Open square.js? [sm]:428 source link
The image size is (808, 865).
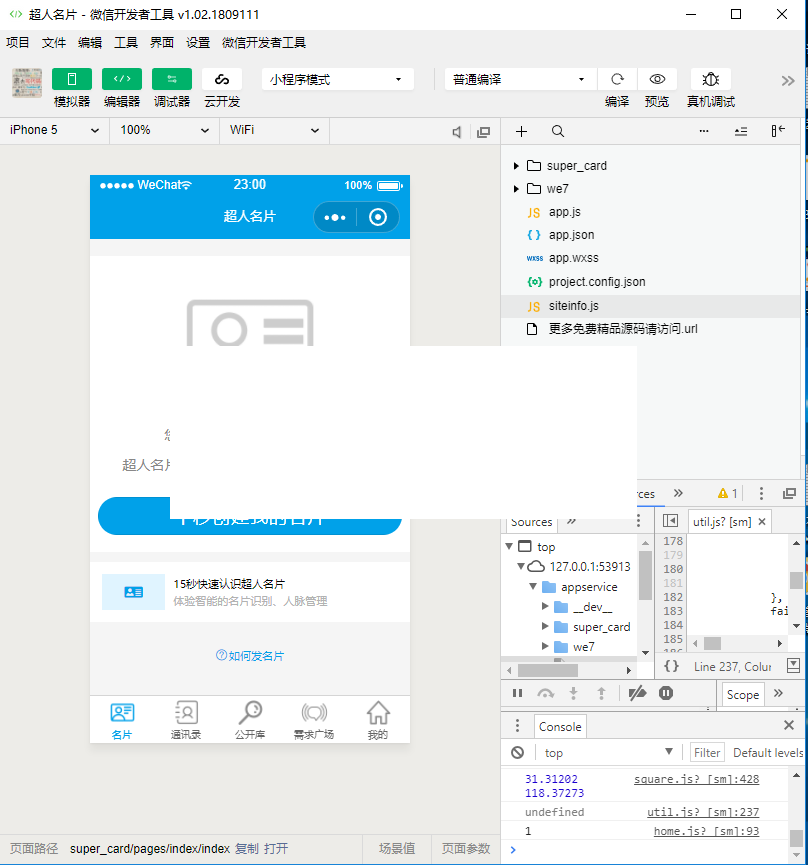697,779
